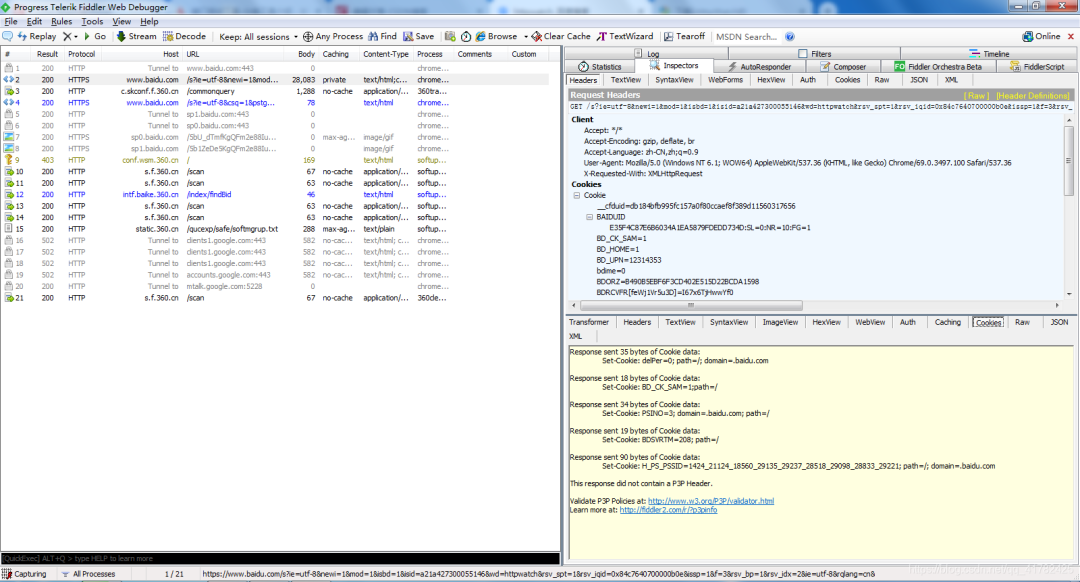Click the screenshot camera icon
The image size is (1080, 582).
(450, 37)
